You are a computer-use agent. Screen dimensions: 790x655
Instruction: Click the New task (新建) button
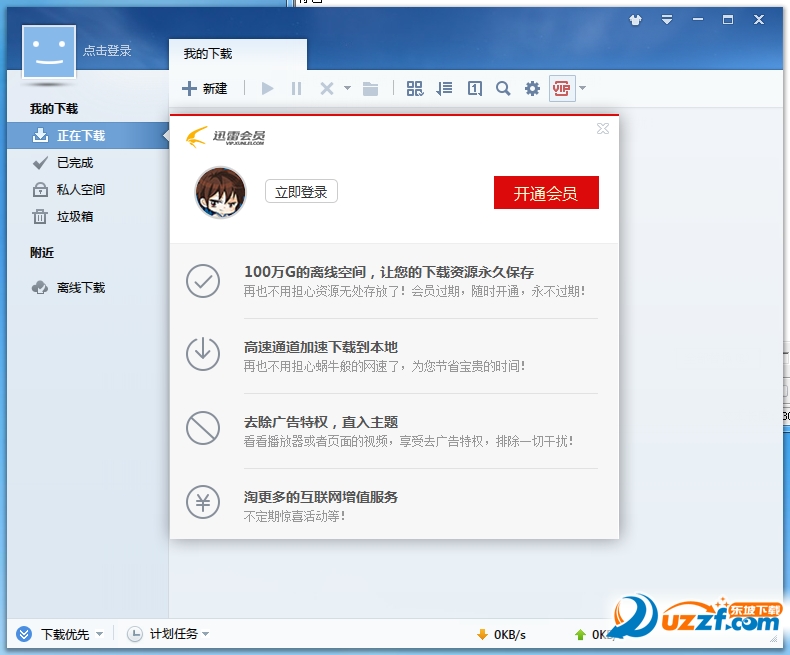click(x=205, y=89)
